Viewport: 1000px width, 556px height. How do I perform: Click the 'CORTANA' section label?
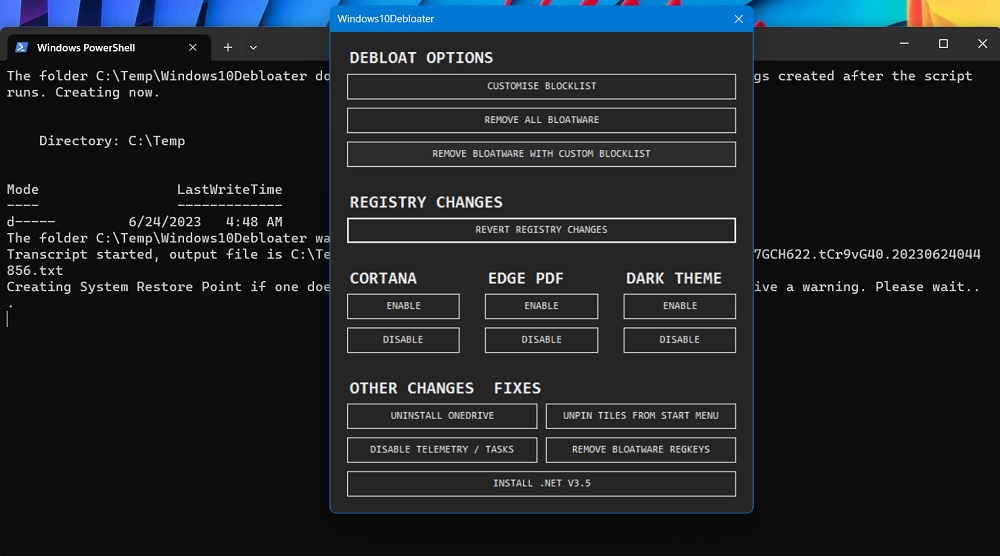[383, 279]
